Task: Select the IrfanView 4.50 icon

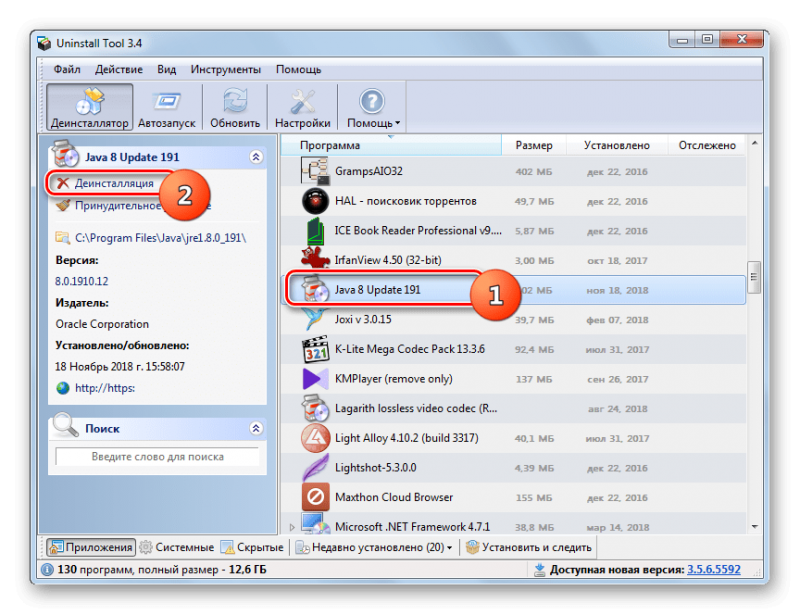Action: [315, 259]
